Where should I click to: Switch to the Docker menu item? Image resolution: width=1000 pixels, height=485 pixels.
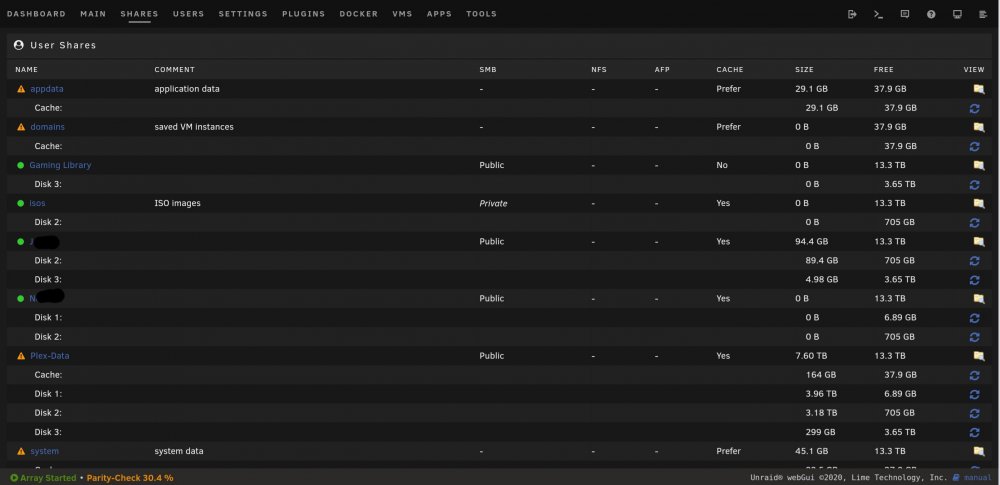pyautogui.click(x=358, y=14)
